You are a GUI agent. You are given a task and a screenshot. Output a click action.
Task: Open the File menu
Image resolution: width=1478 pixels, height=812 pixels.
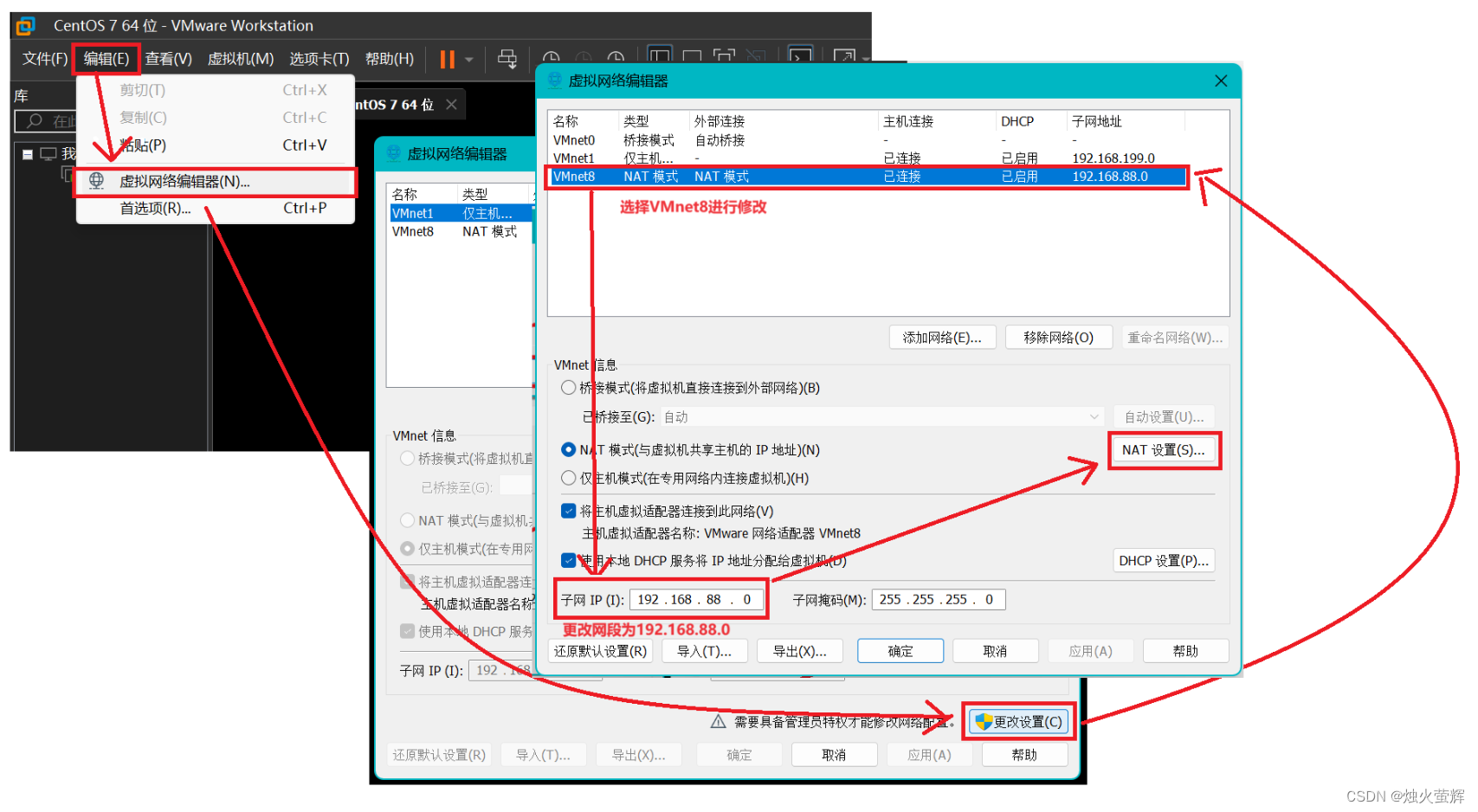pyautogui.click(x=45, y=59)
